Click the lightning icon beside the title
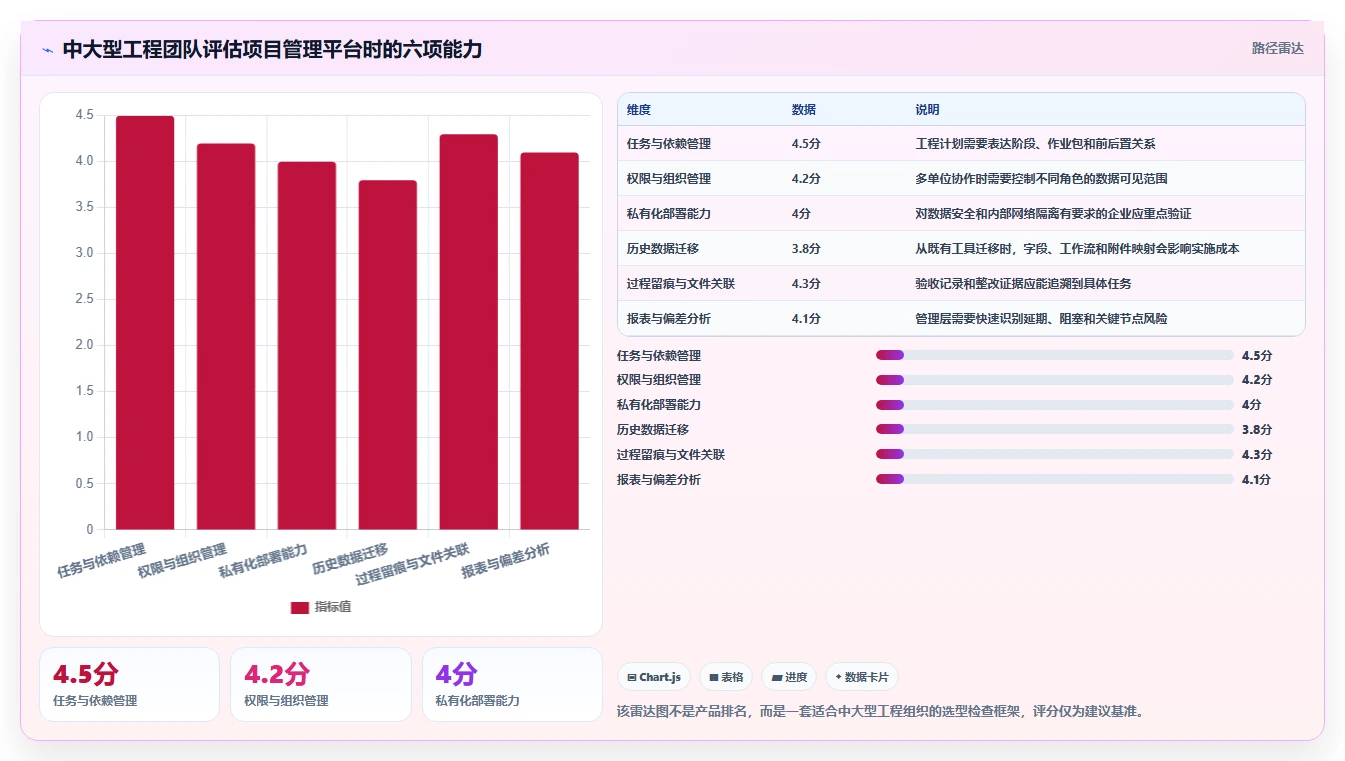1345x761 pixels. coord(47,50)
